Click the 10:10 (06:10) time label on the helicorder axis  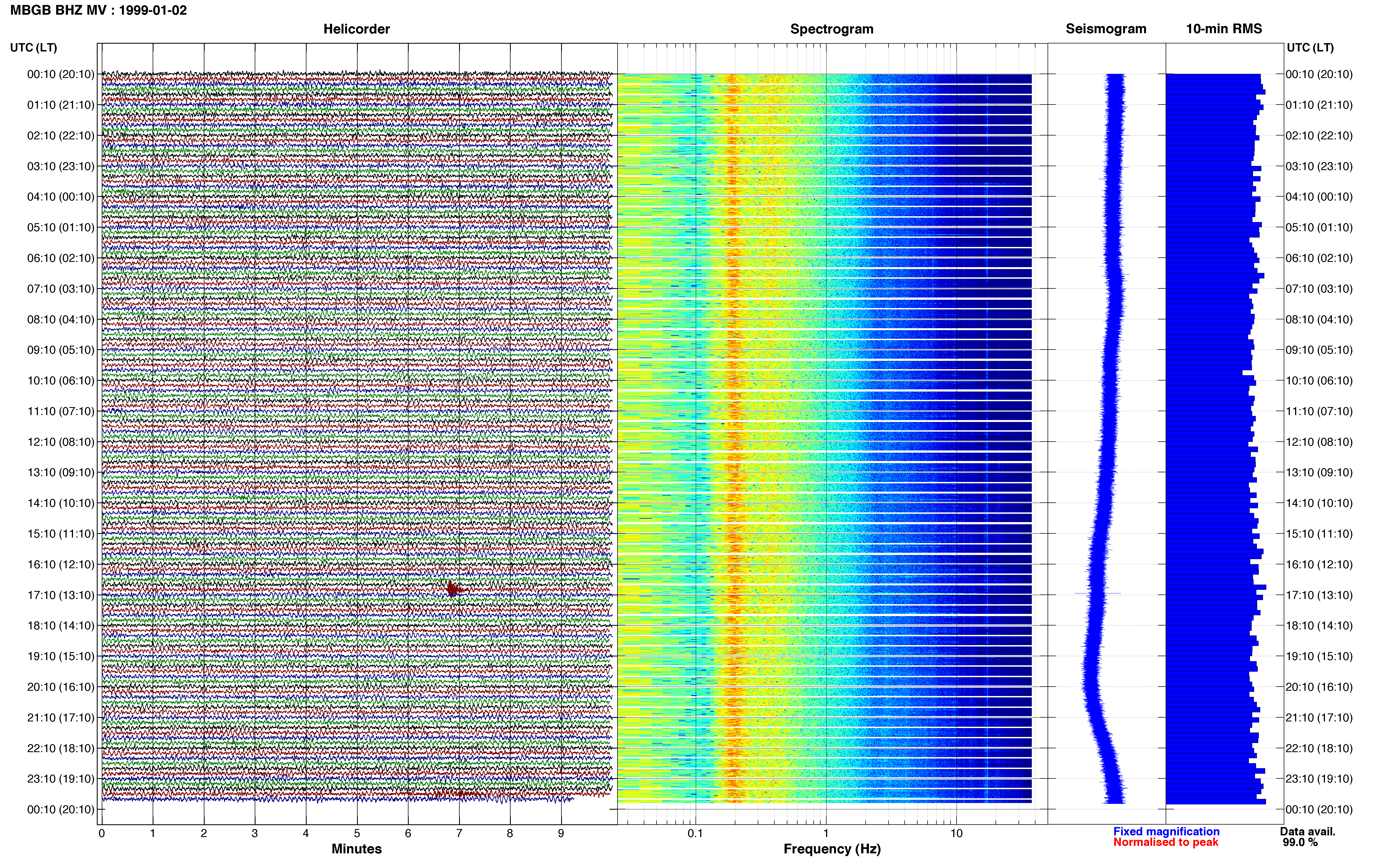[61, 380]
